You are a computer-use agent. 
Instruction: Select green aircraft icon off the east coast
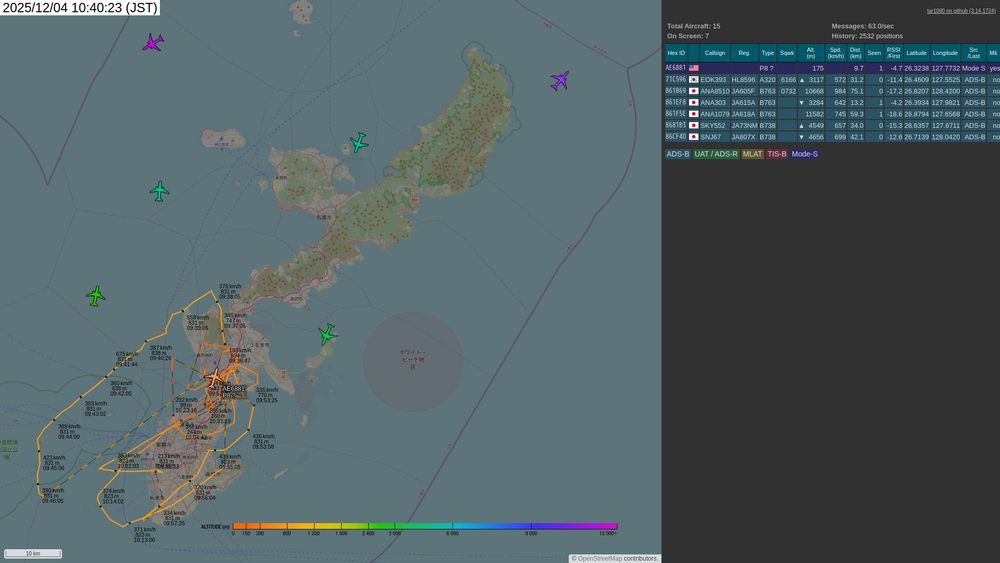pyautogui.click(x=327, y=334)
